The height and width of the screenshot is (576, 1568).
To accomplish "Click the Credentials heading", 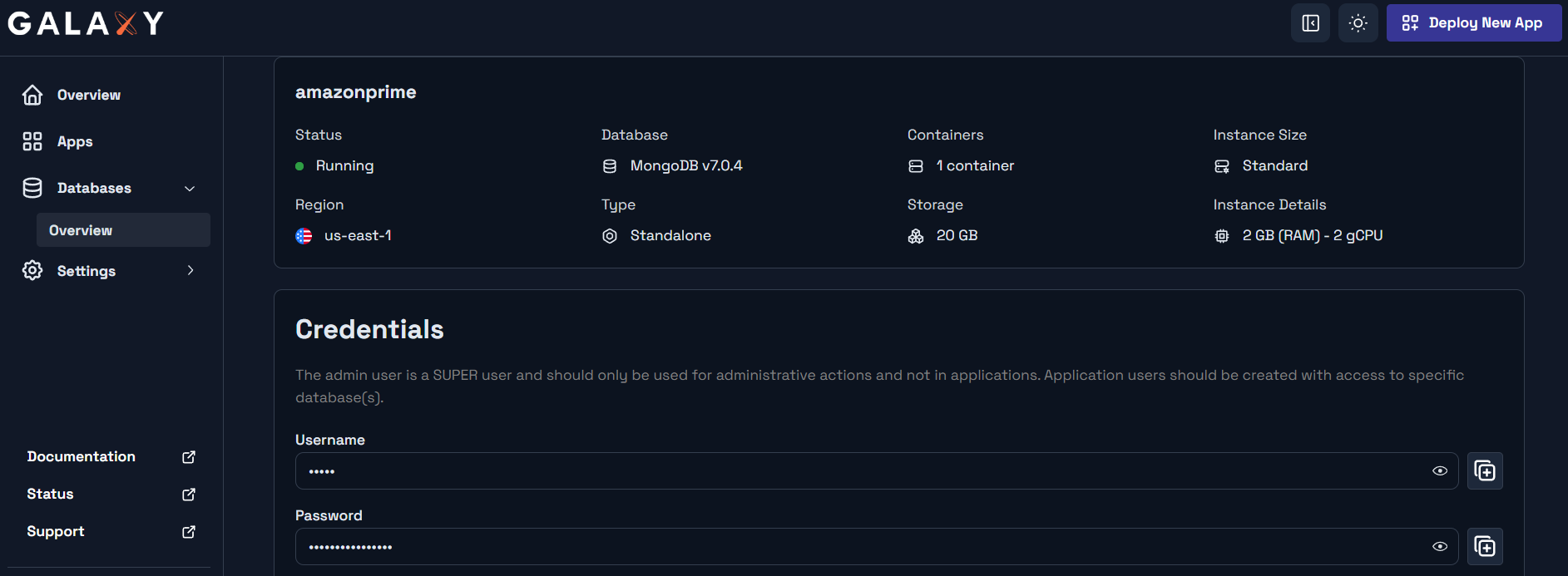I will point(369,330).
